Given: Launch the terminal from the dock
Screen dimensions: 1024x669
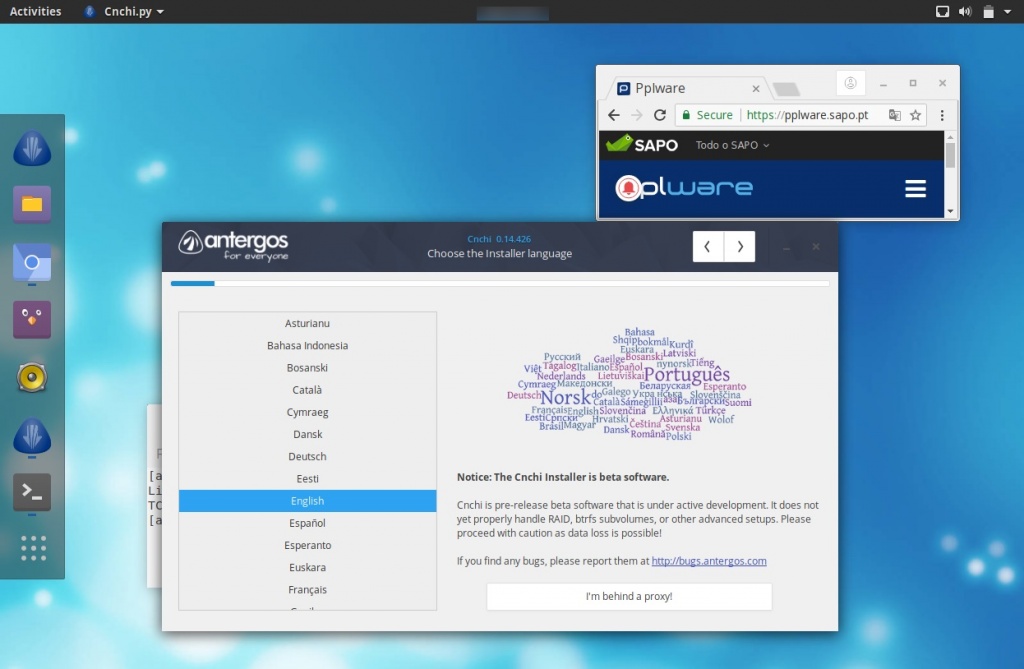Looking at the screenshot, I should [33, 492].
